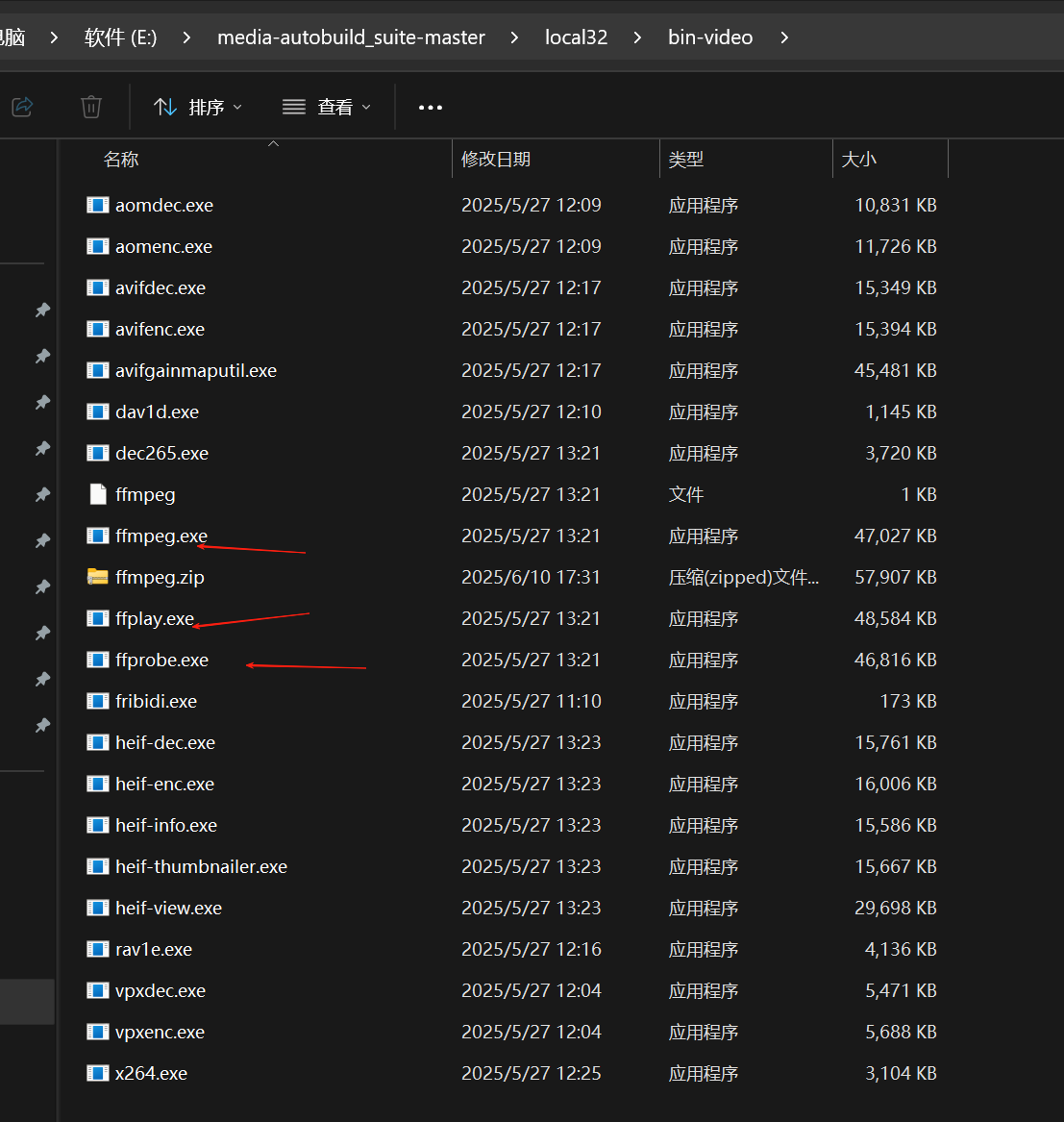Click the dec265.exe file icon
This screenshot has height=1122, width=1064.
coord(97,454)
